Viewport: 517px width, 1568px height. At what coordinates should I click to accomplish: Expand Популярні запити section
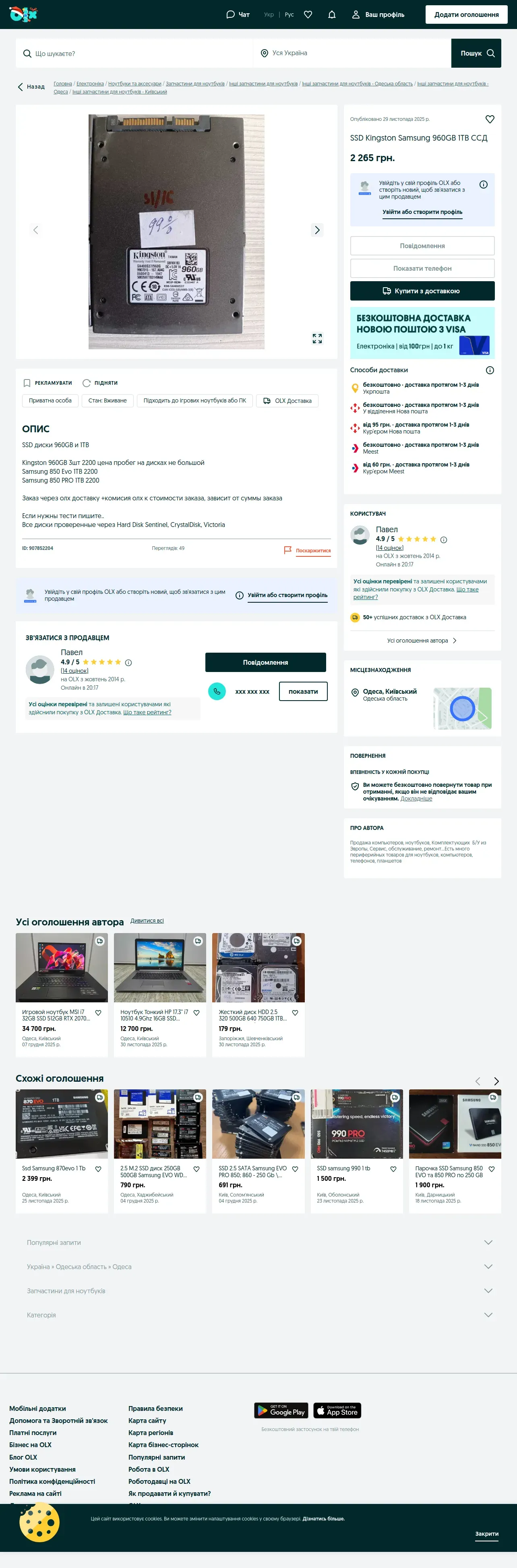258,1242
